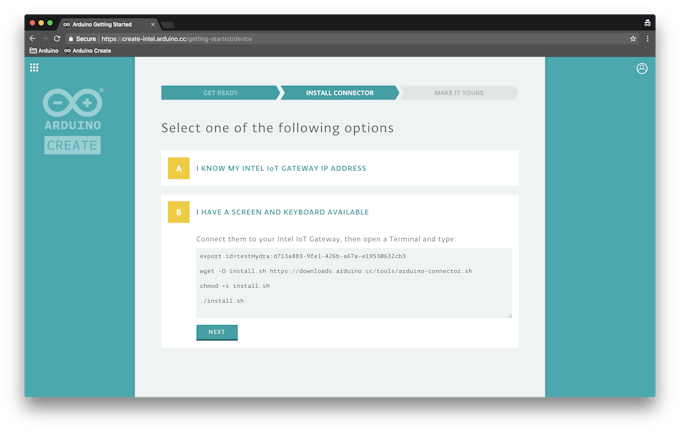Click the yellow B option badge
This screenshot has height=432, width=680.
click(179, 212)
